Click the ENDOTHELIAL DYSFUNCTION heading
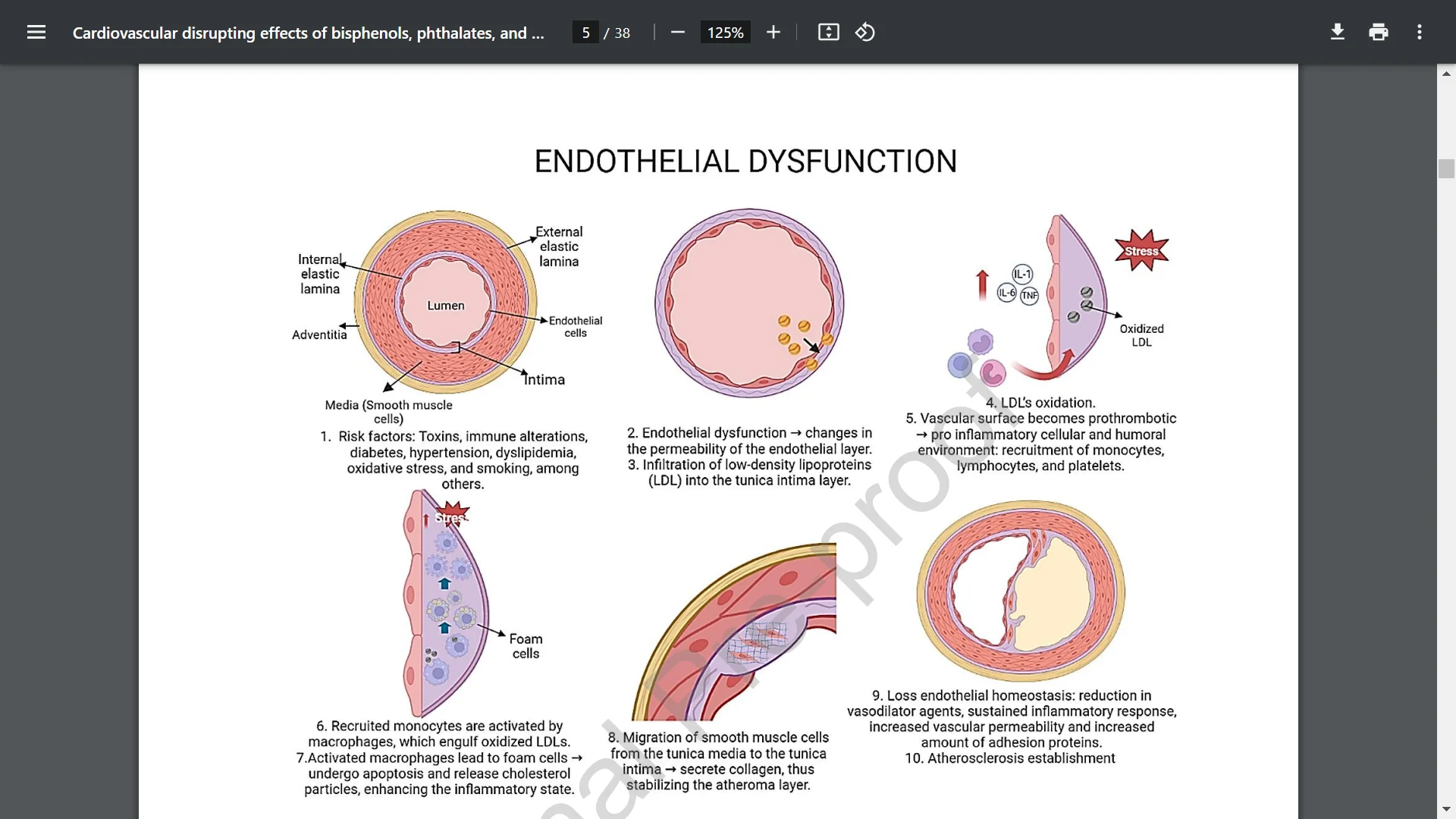 [x=745, y=162]
